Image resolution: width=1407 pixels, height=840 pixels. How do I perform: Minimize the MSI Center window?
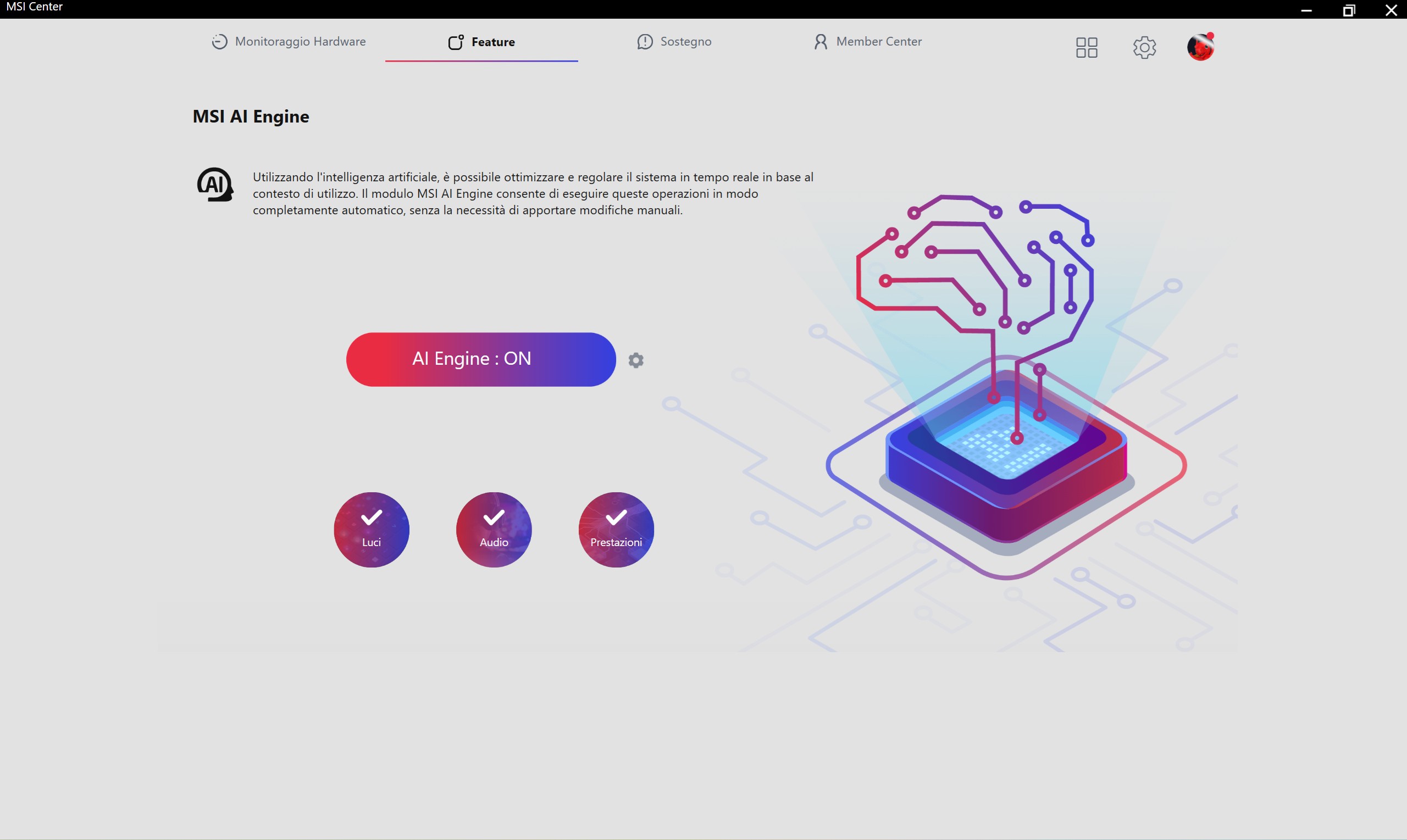point(1306,10)
